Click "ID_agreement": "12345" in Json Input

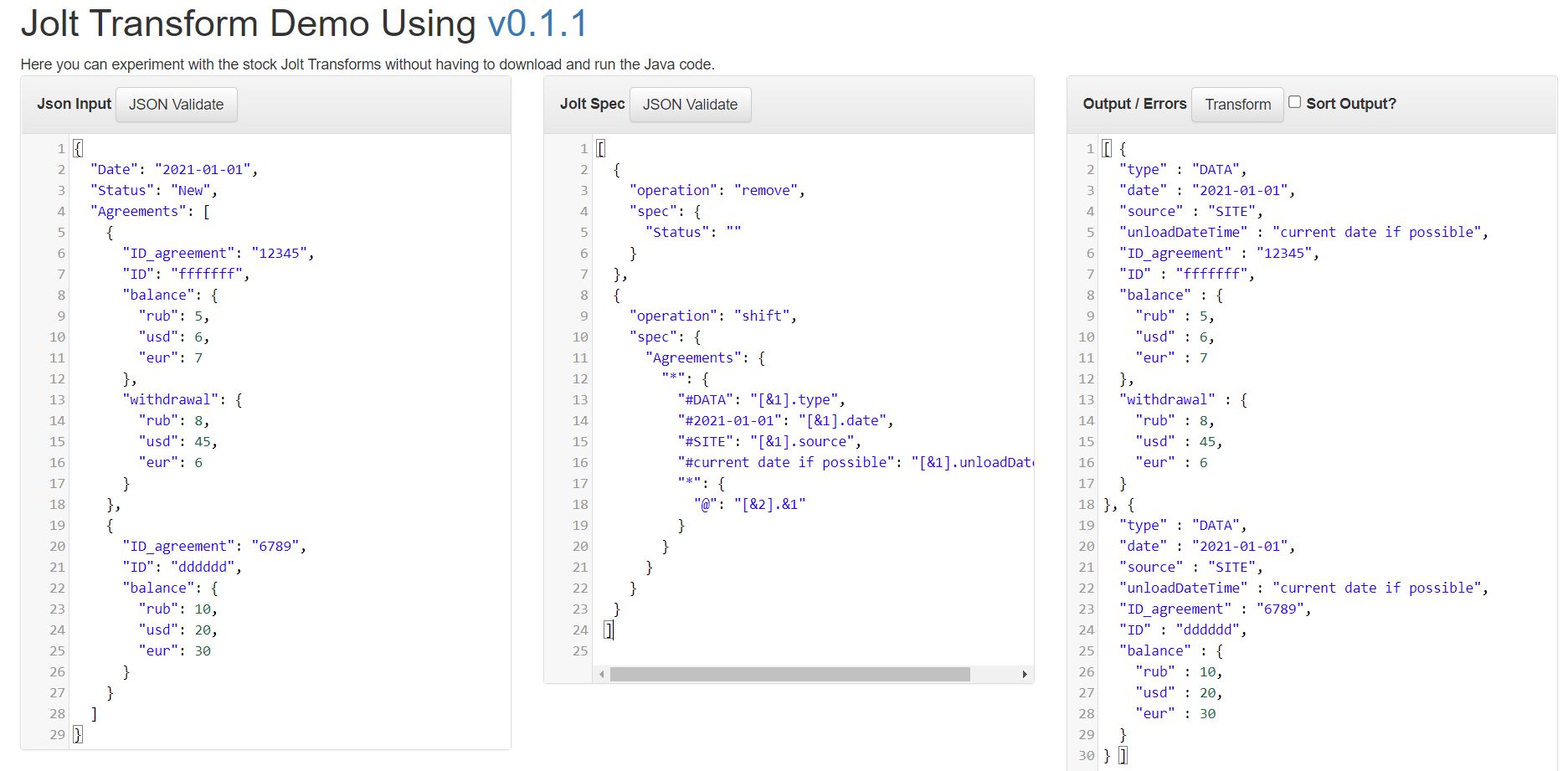coord(218,253)
